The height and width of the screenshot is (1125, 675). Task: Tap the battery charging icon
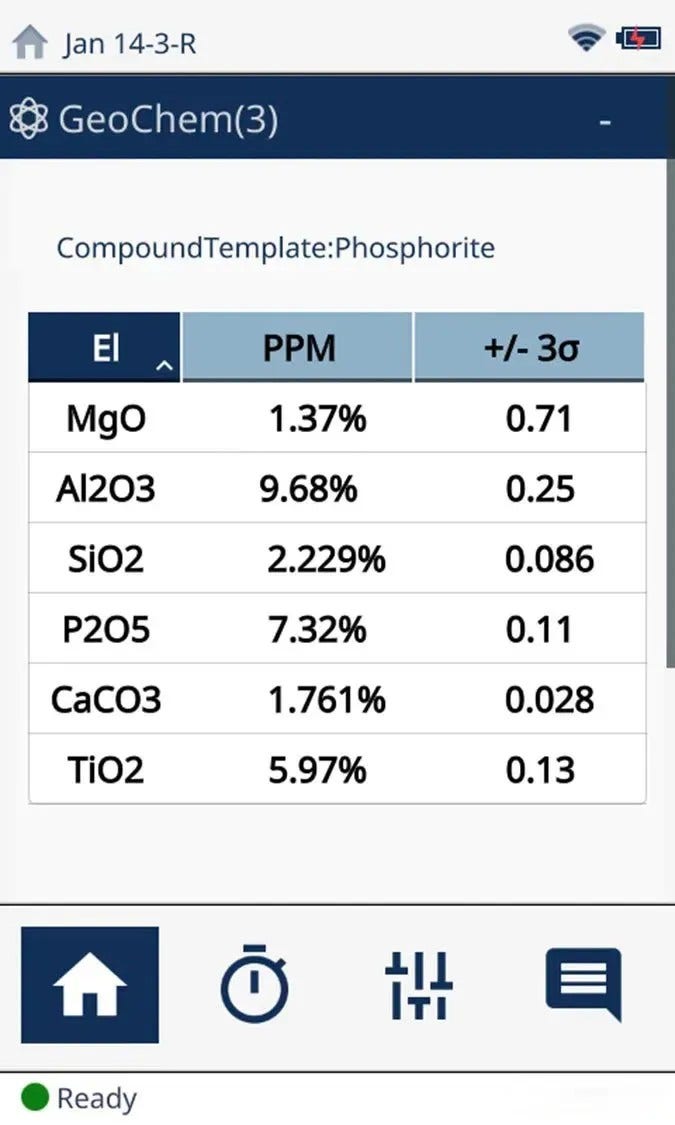638,39
